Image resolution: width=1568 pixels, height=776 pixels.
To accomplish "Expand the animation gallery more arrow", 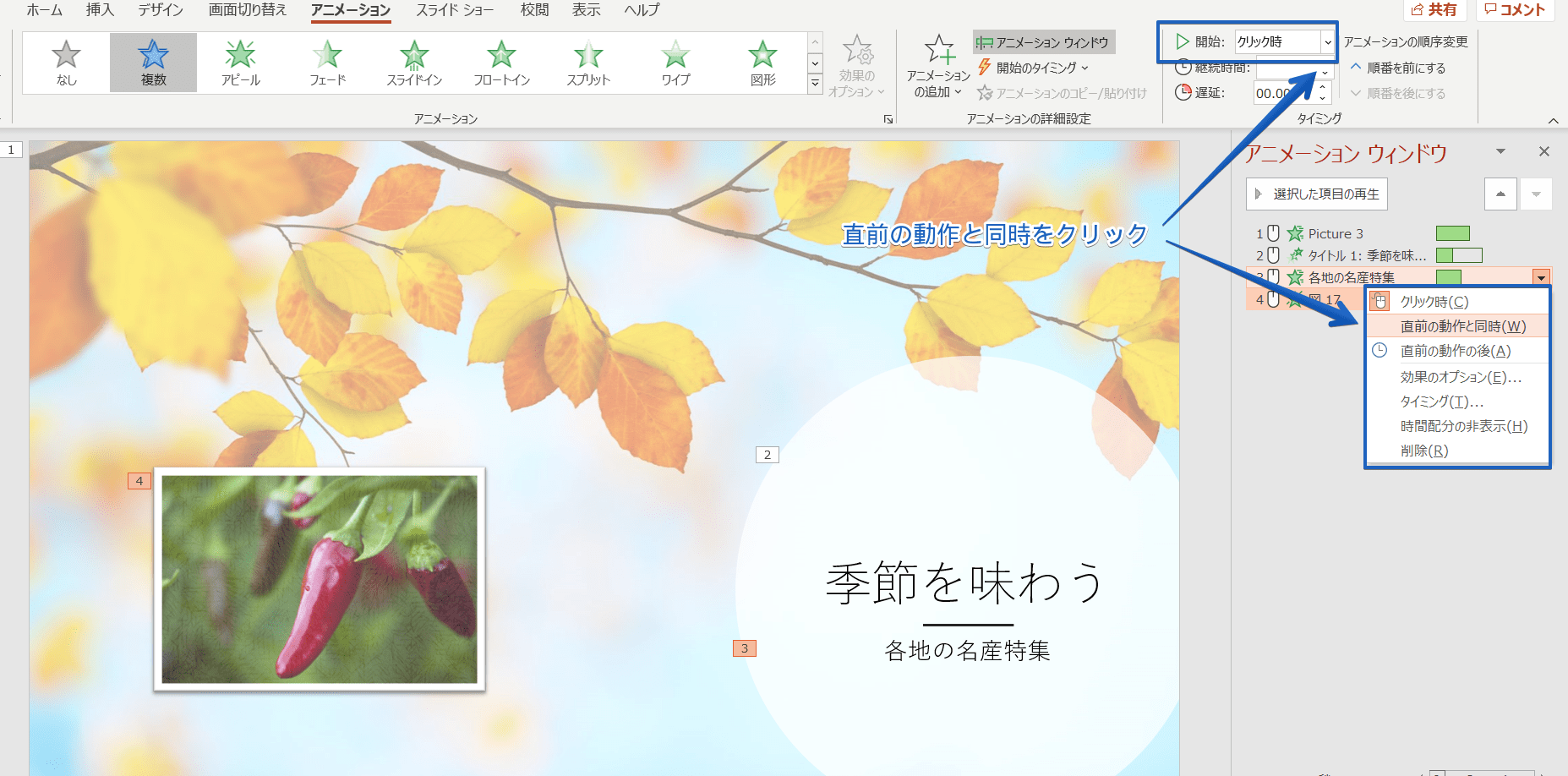I will click(815, 84).
